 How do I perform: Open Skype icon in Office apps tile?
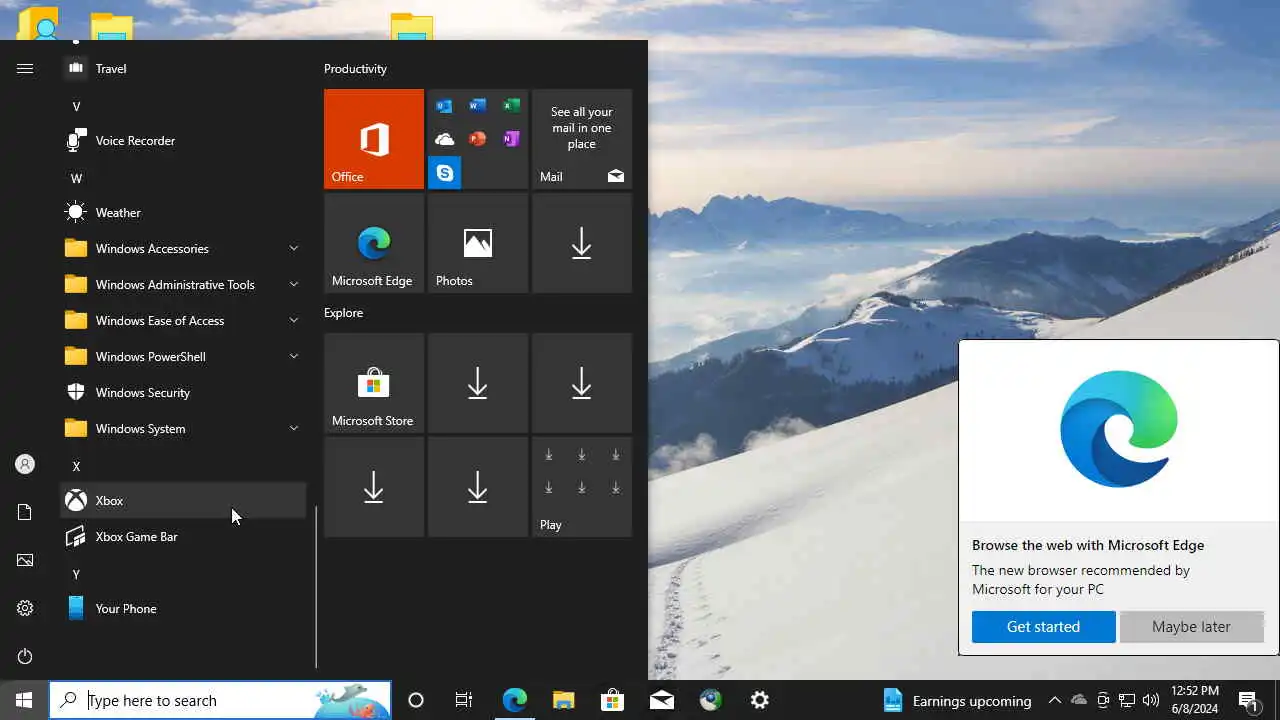pos(444,173)
